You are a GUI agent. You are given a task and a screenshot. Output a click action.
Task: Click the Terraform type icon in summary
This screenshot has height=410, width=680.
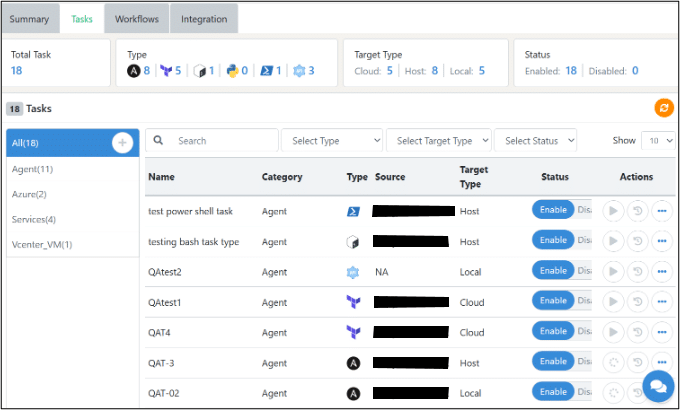pos(166,71)
